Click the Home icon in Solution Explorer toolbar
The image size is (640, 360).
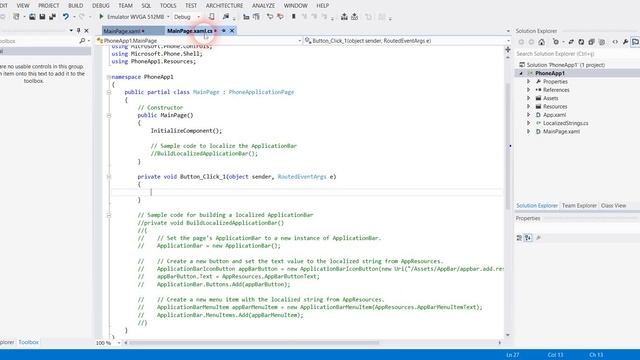pos(541,42)
